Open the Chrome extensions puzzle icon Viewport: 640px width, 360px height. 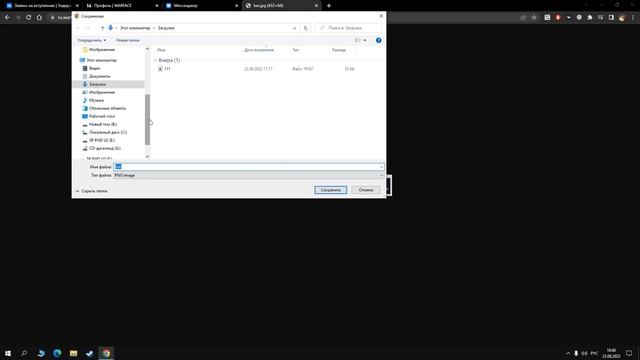coord(590,18)
